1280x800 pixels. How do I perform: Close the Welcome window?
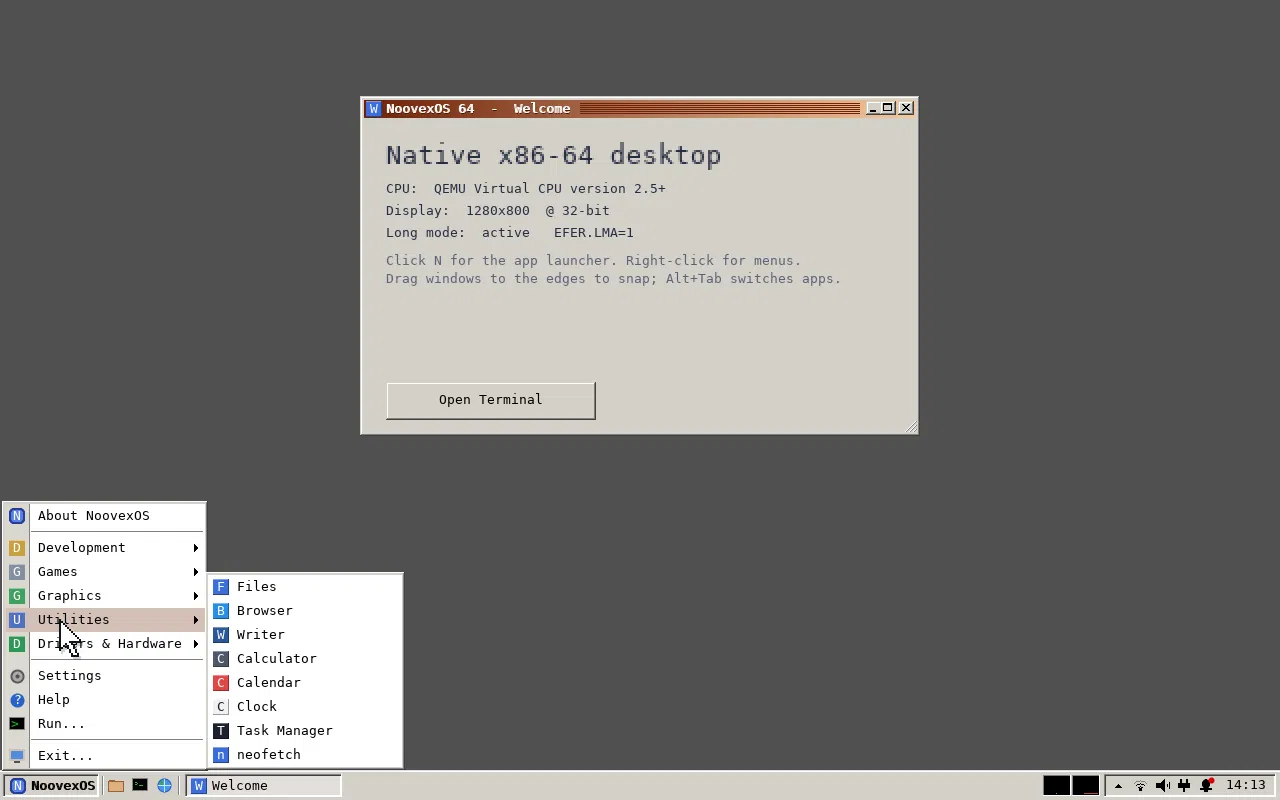(x=906, y=108)
